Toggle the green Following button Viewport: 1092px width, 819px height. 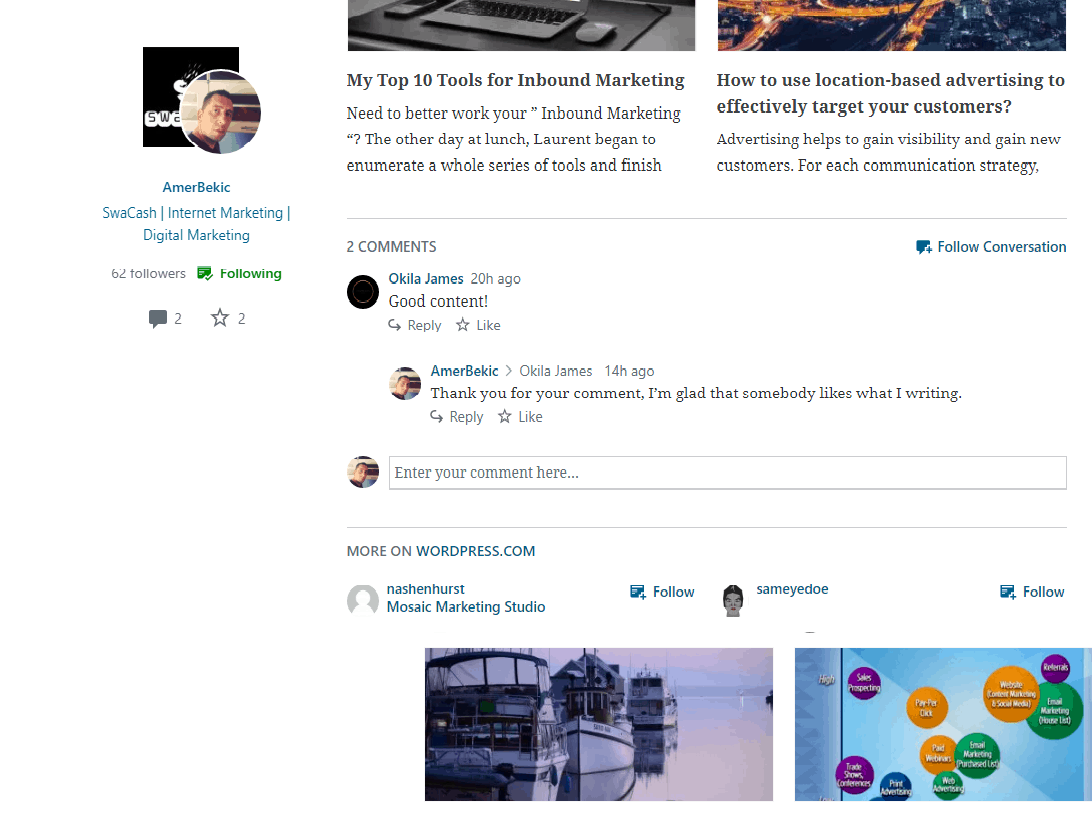240,273
